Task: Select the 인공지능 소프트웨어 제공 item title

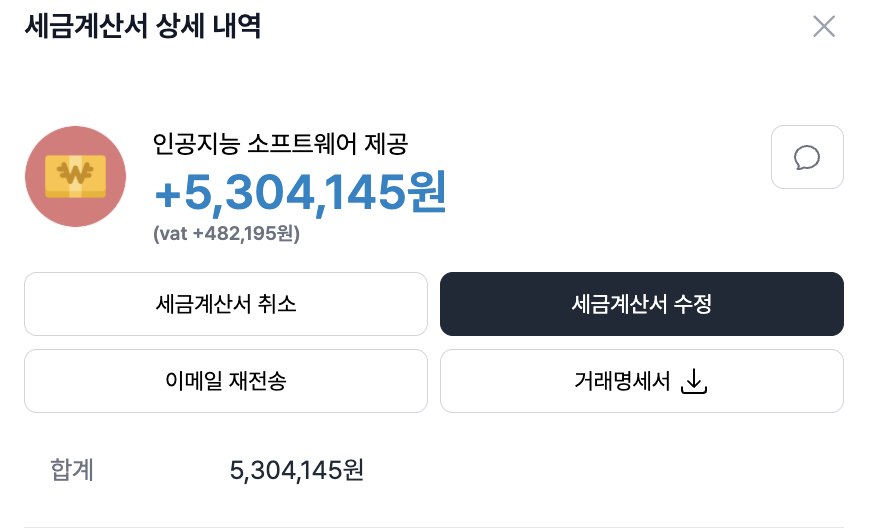Action: pyautogui.click(x=280, y=145)
